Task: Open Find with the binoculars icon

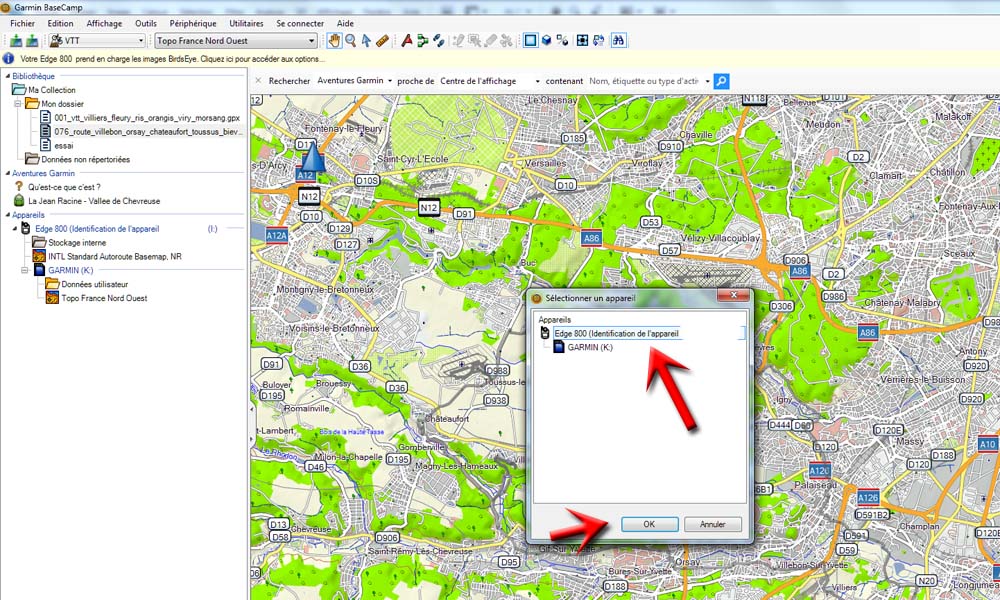Action: point(618,41)
